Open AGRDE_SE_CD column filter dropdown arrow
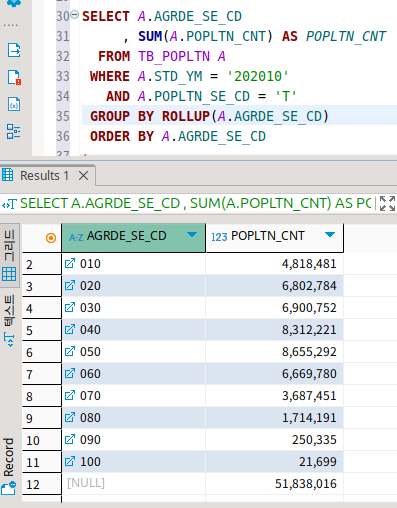This screenshot has height=508, width=397. tap(192, 235)
